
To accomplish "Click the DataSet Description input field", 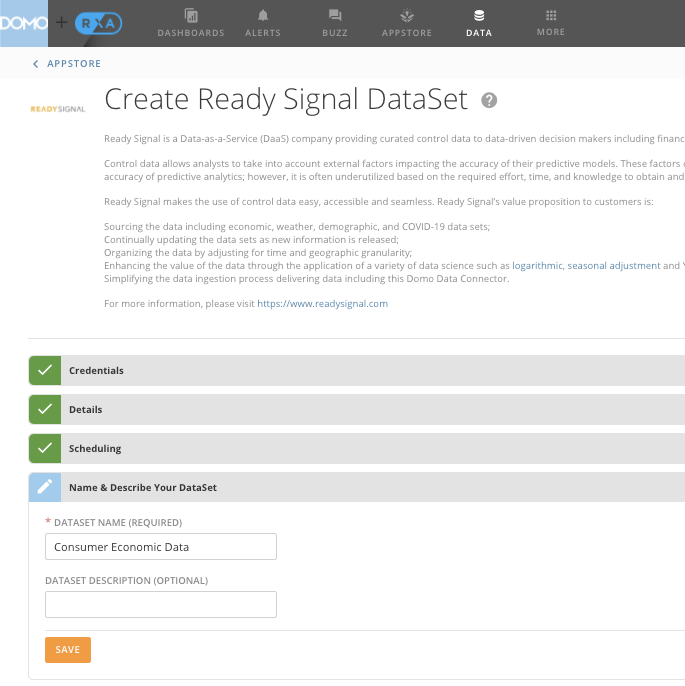I will [x=161, y=605].
